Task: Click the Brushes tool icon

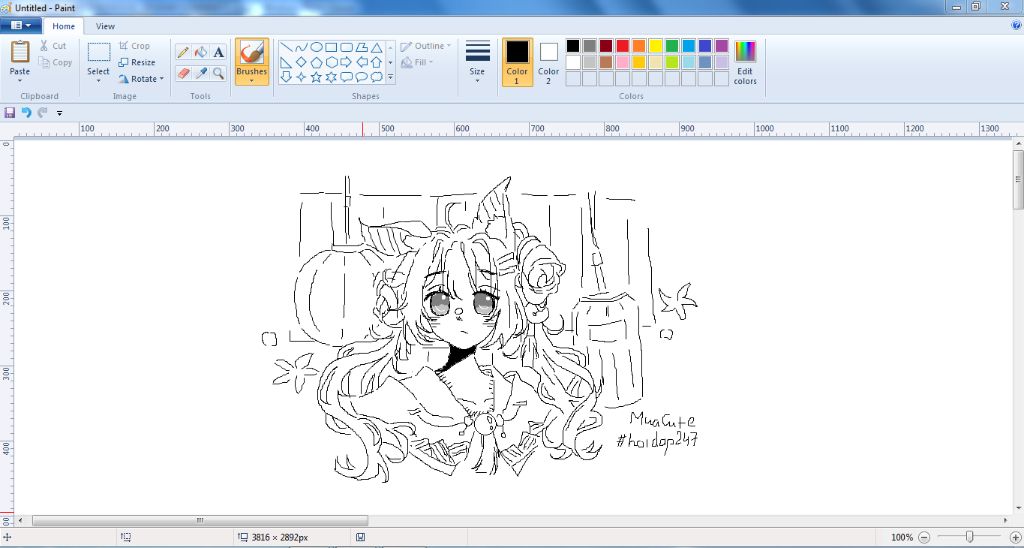Action: click(251, 52)
